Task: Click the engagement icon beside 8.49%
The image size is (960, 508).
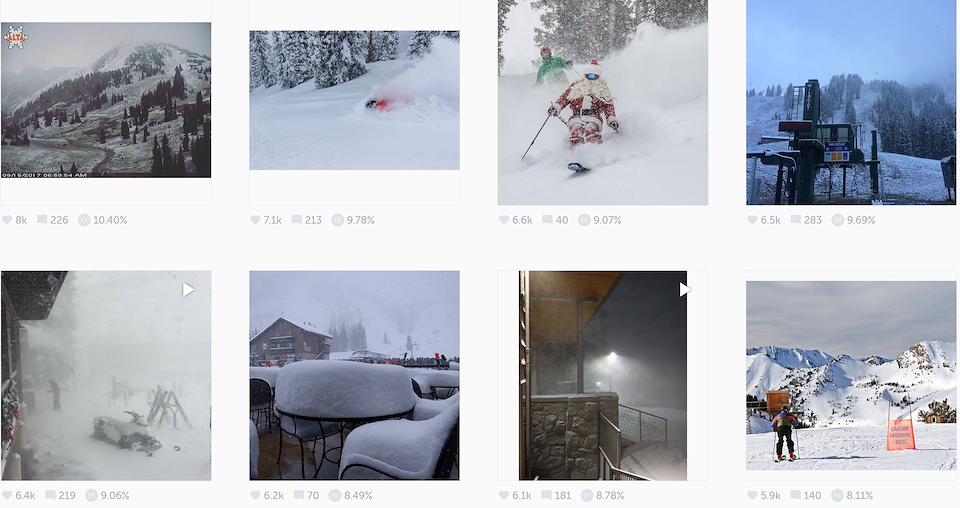Action: point(335,495)
